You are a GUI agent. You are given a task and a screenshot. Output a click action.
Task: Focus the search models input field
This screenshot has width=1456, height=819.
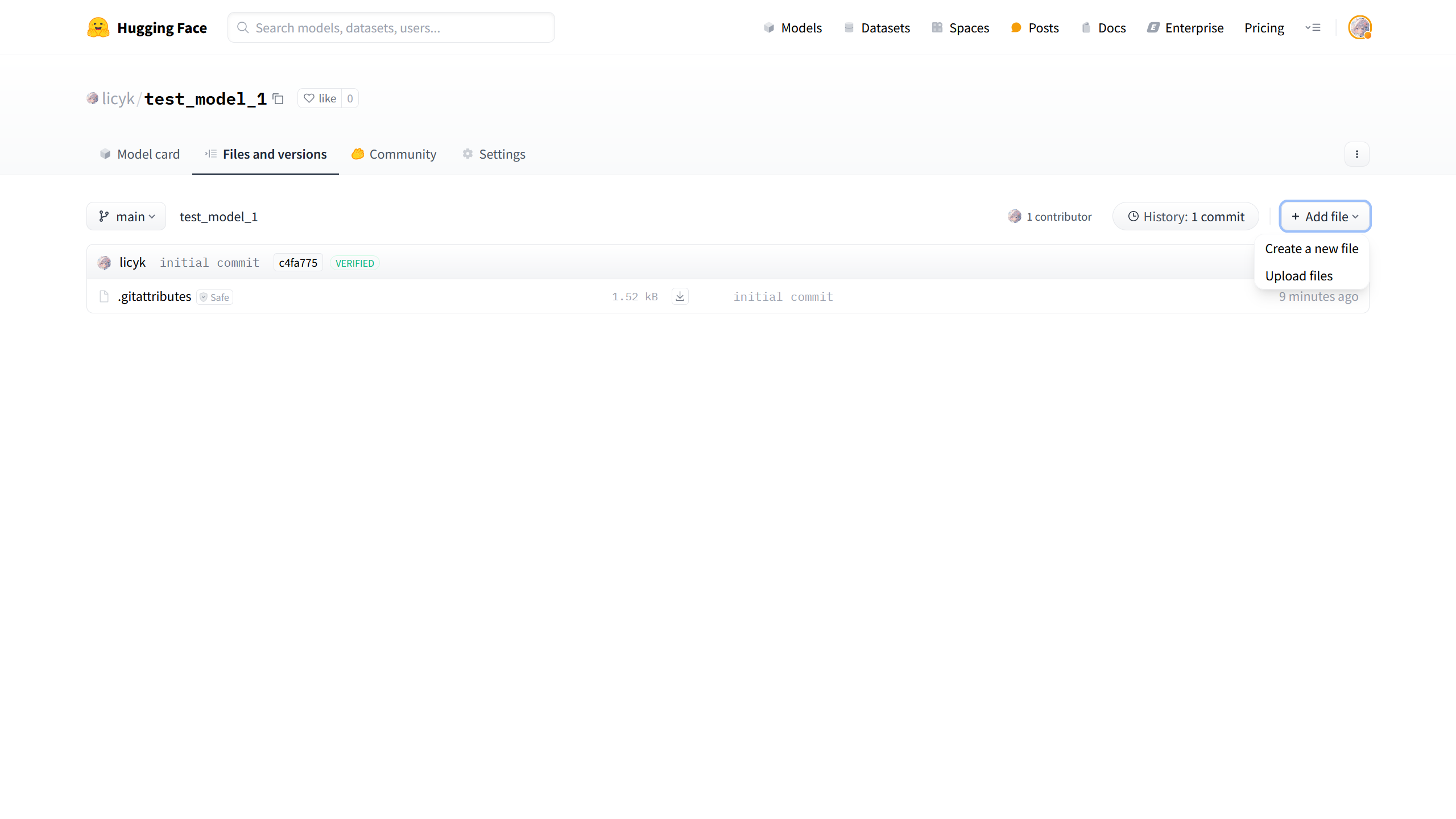click(x=391, y=28)
